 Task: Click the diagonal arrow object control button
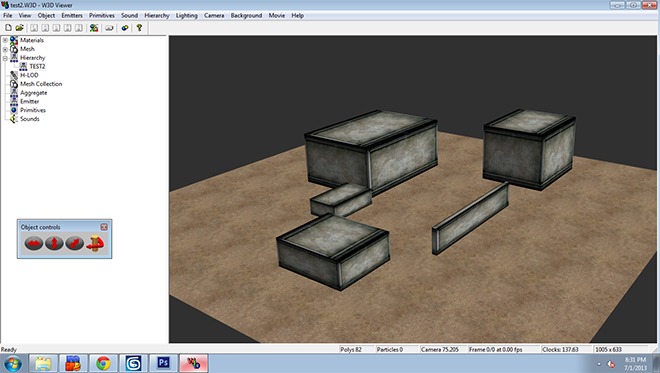point(75,243)
